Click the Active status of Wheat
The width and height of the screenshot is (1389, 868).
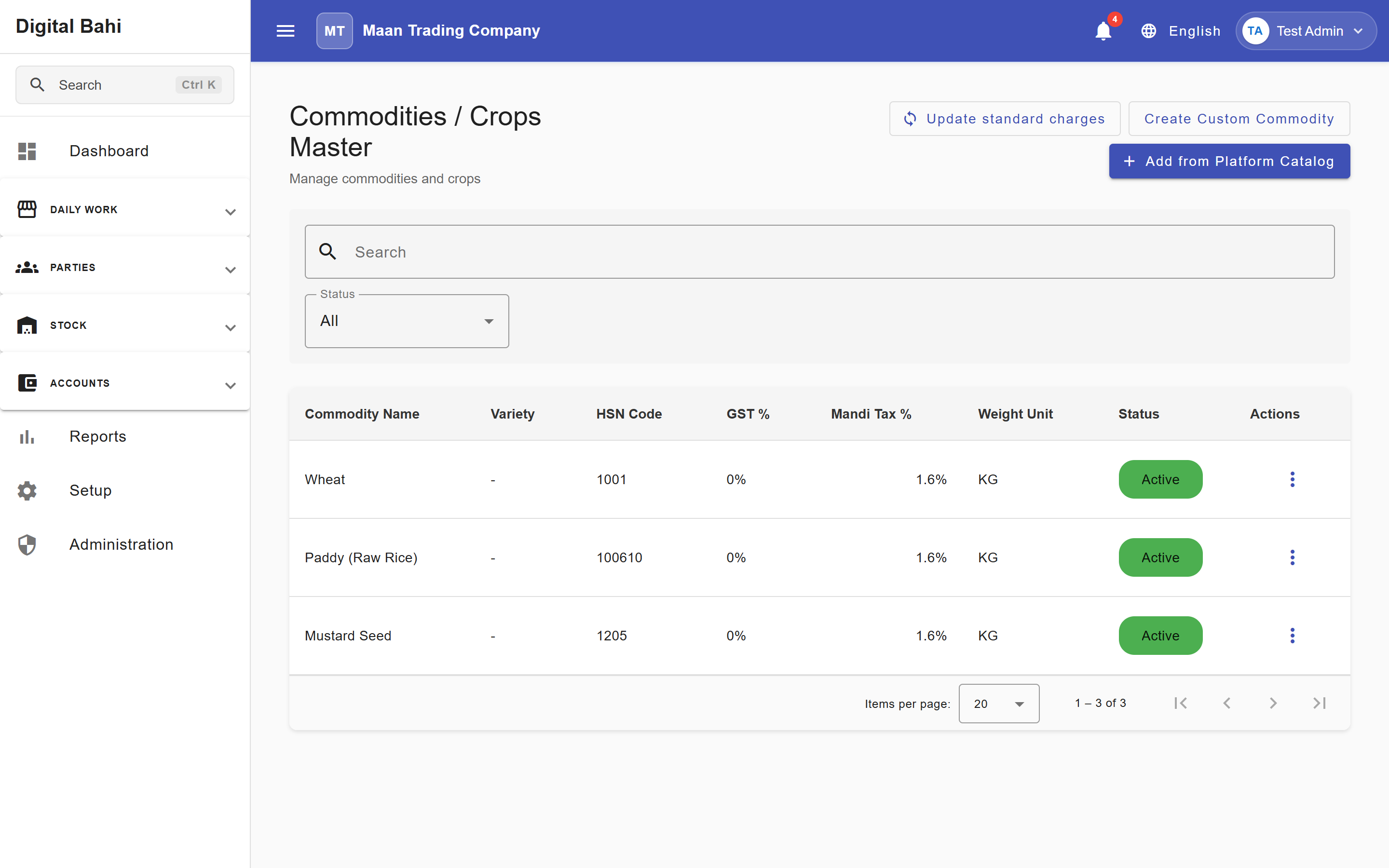coord(1160,479)
